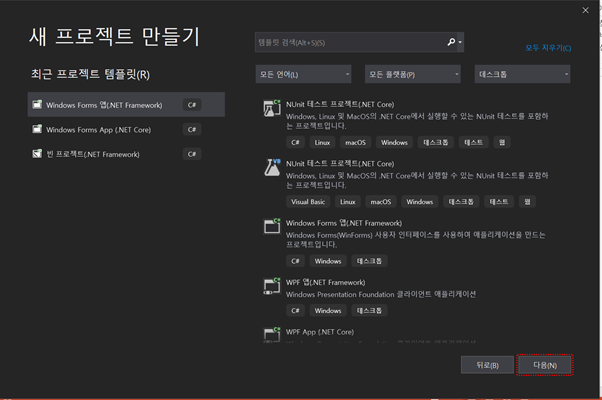
Task: Click recent 빈 프로젝트(.NET Framework) icon
Action: pyautogui.click(x=37, y=154)
